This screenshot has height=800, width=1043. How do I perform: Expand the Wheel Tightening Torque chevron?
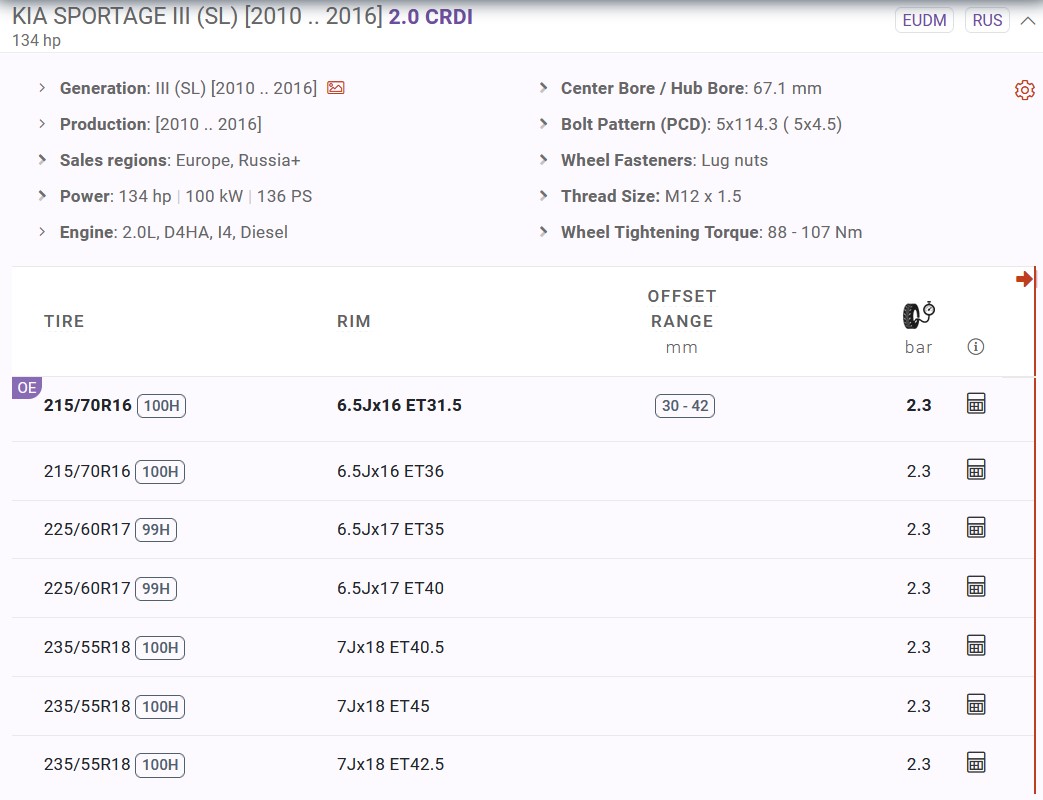click(543, 231)
